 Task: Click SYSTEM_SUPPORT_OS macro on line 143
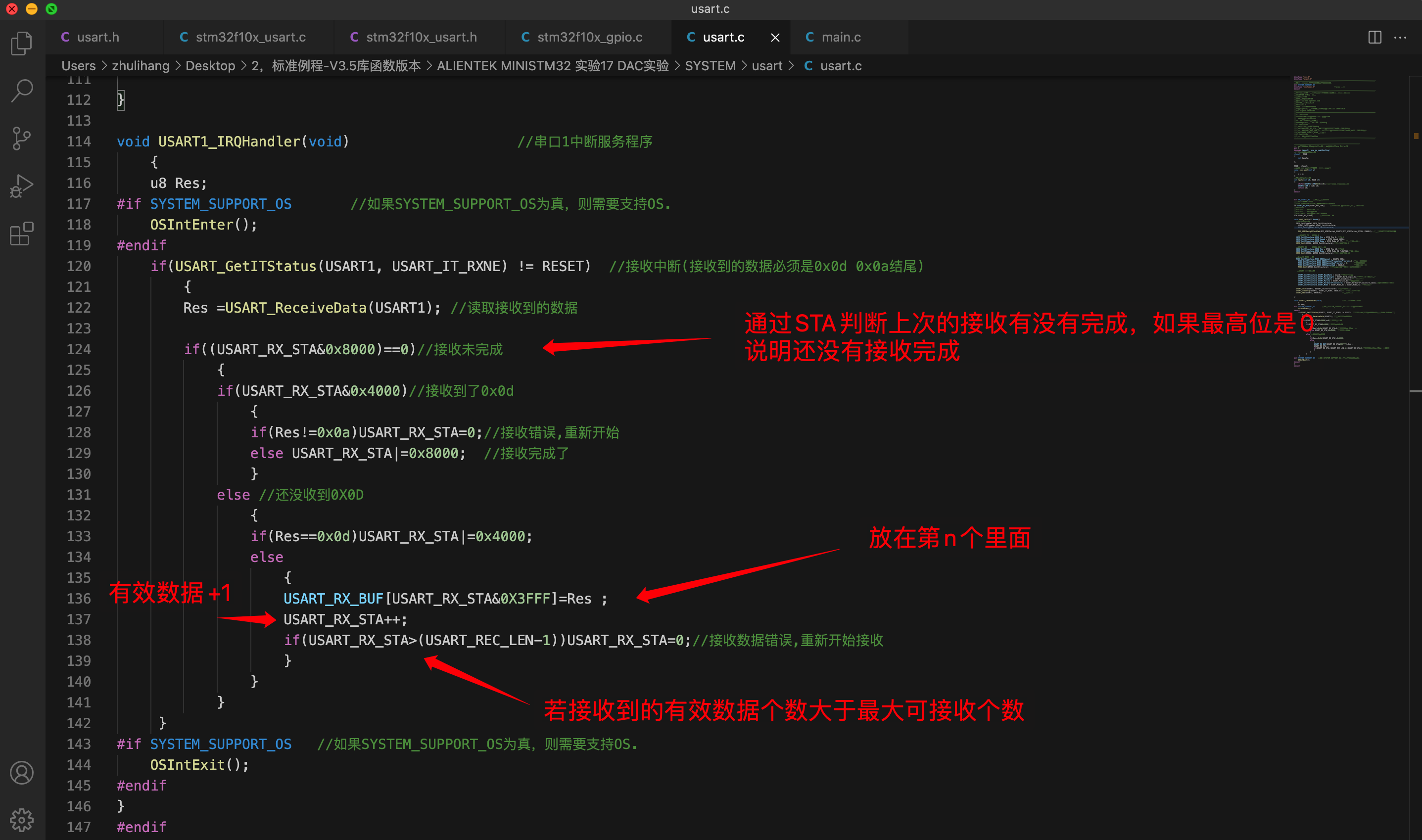pyautogui.click(x=221, y=744)
